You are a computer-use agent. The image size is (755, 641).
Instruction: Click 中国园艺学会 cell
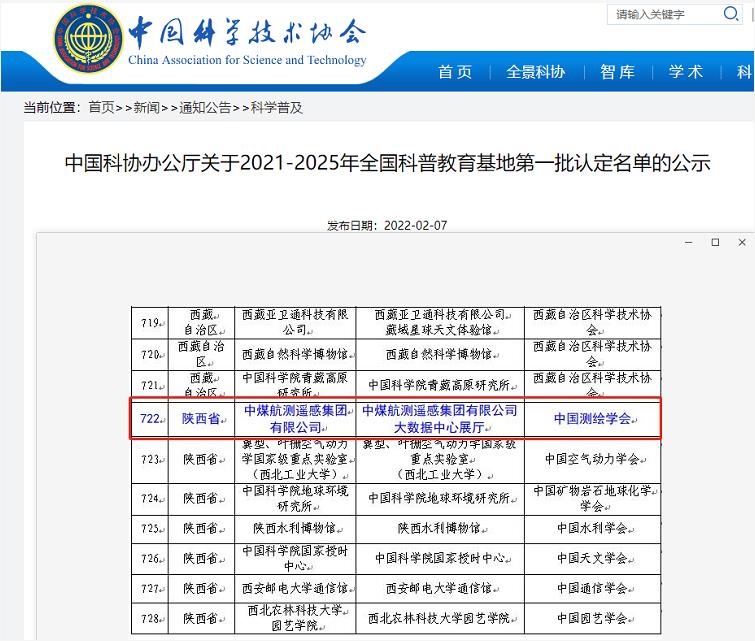pyautogui.click(x=592, y=618)
